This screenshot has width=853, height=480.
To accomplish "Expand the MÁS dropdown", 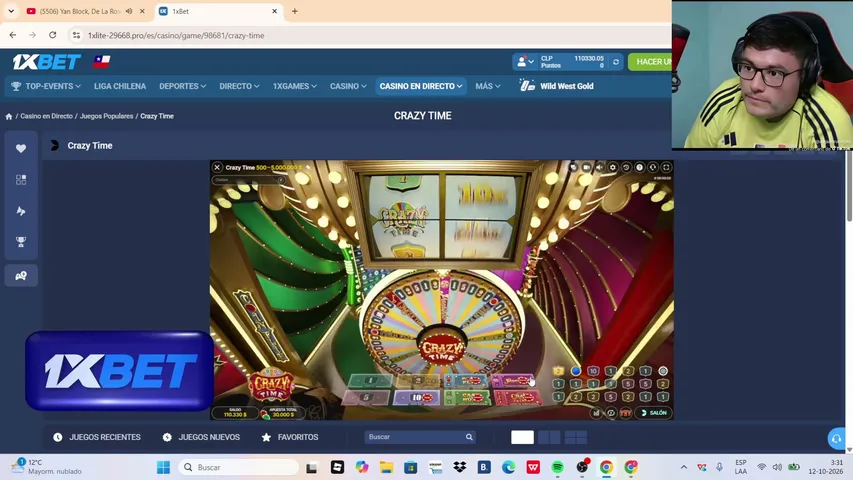I will pyautogui.click(x=487, y=86).
